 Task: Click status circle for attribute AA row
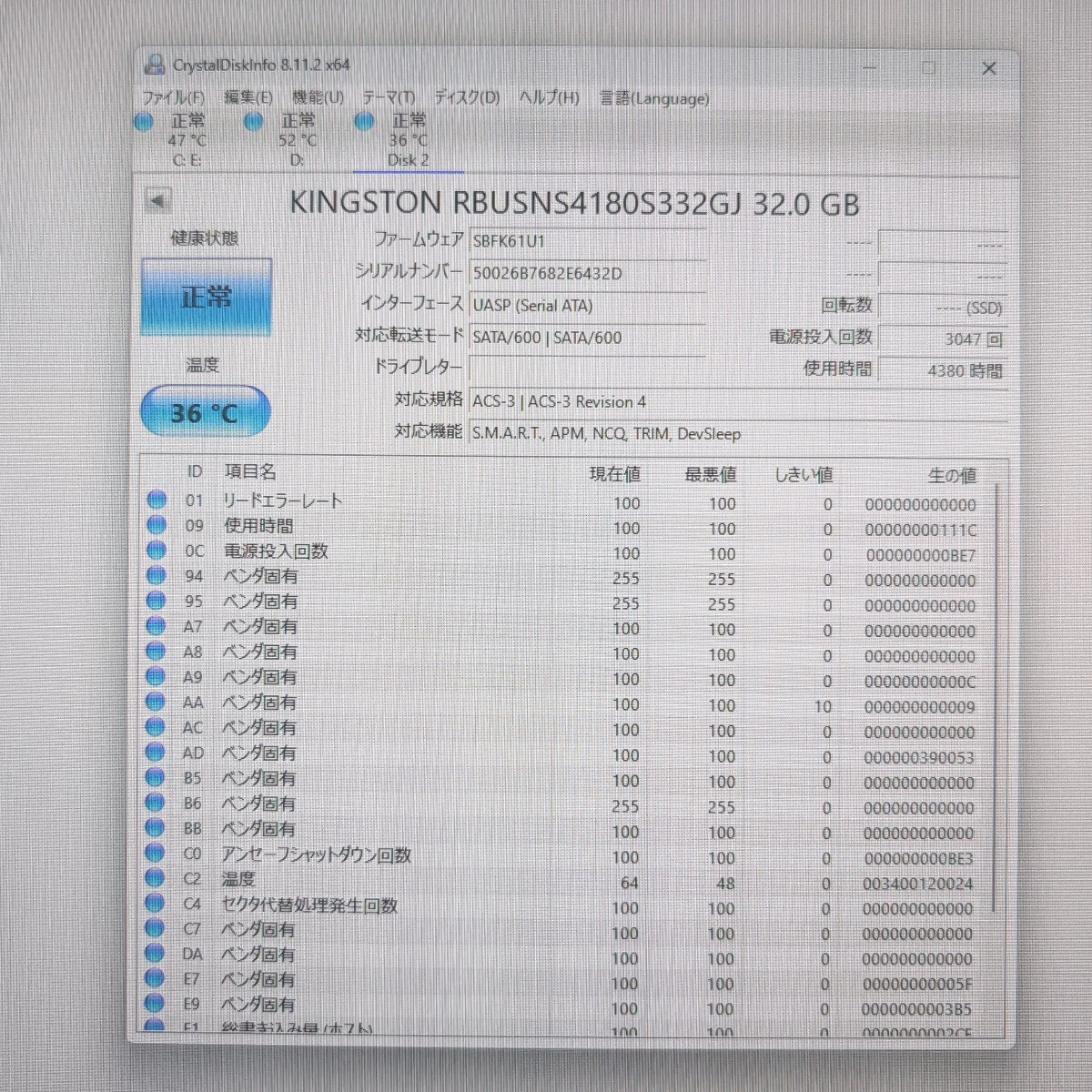(x=156, y=703)
